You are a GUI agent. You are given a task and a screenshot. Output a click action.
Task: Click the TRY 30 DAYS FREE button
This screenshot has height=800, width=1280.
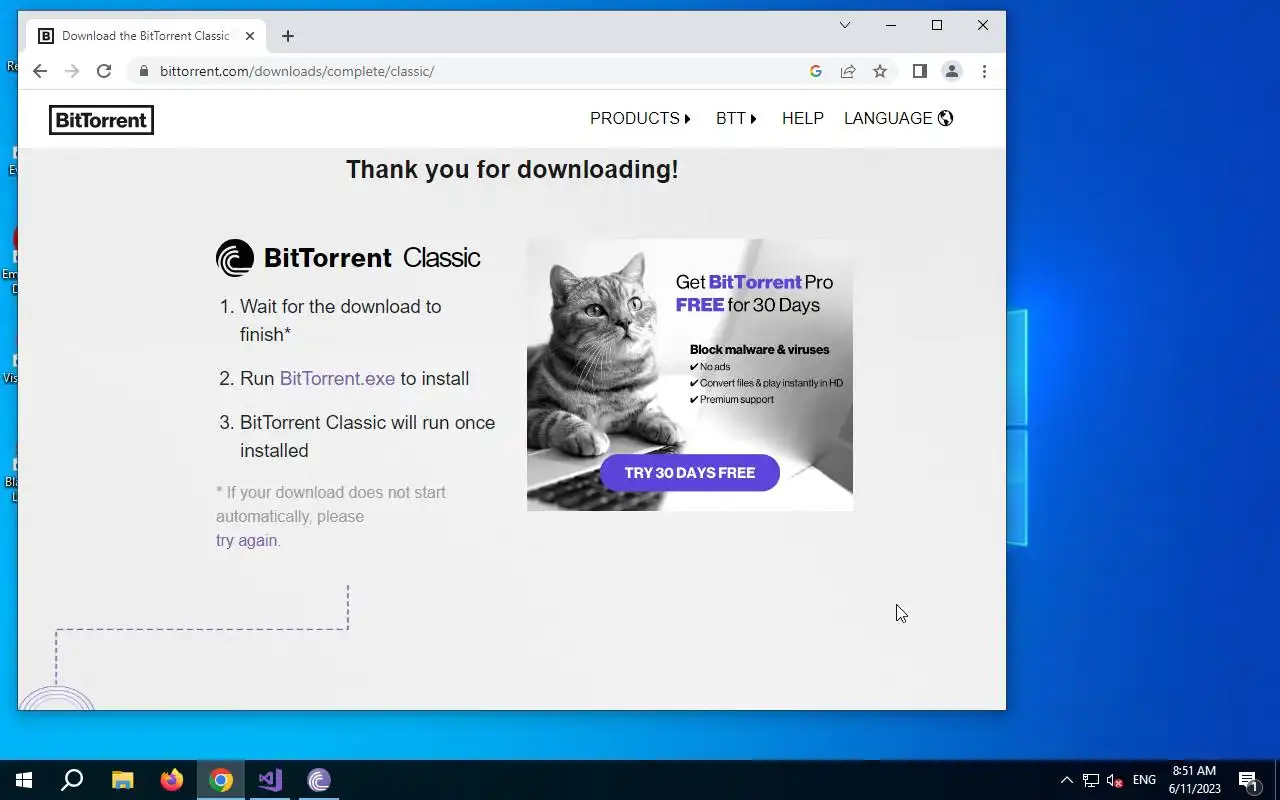(x=690, y=473)
